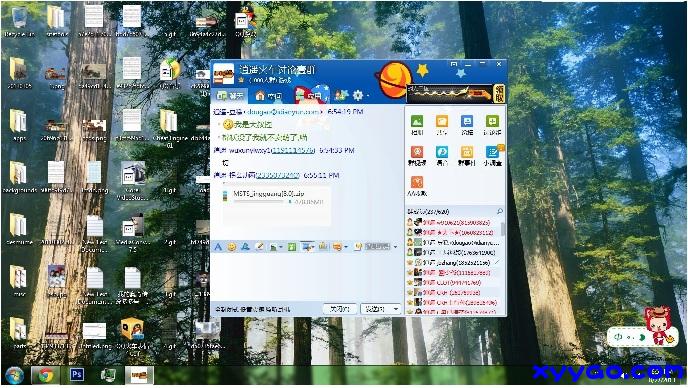Click the green music note icon

coord(292,247)
